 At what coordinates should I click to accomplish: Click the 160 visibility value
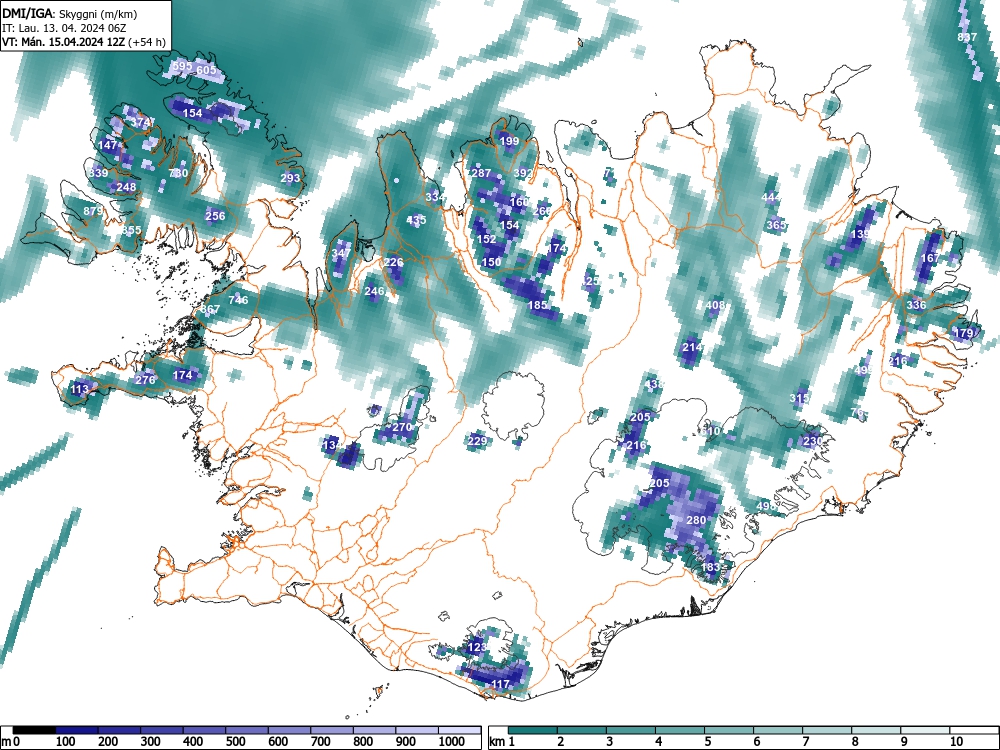click(519, 202)
